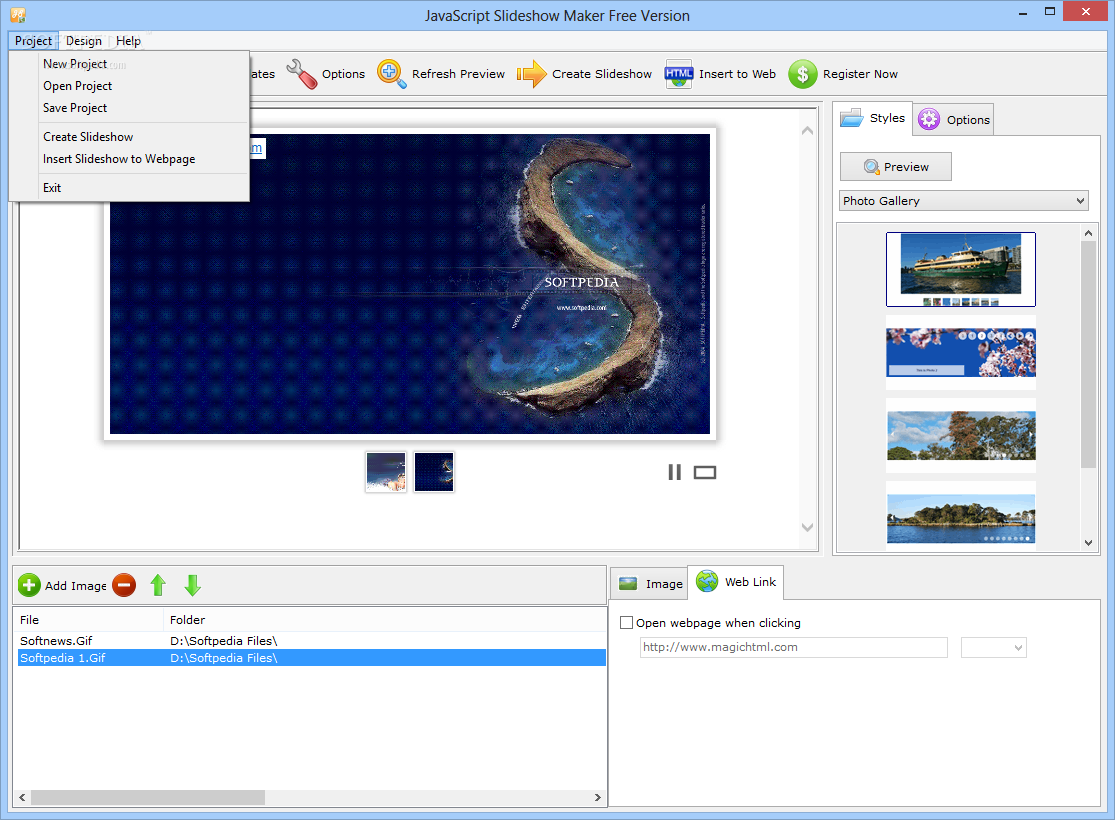Select Insert Slideshow to Webpage menu item

119,159
